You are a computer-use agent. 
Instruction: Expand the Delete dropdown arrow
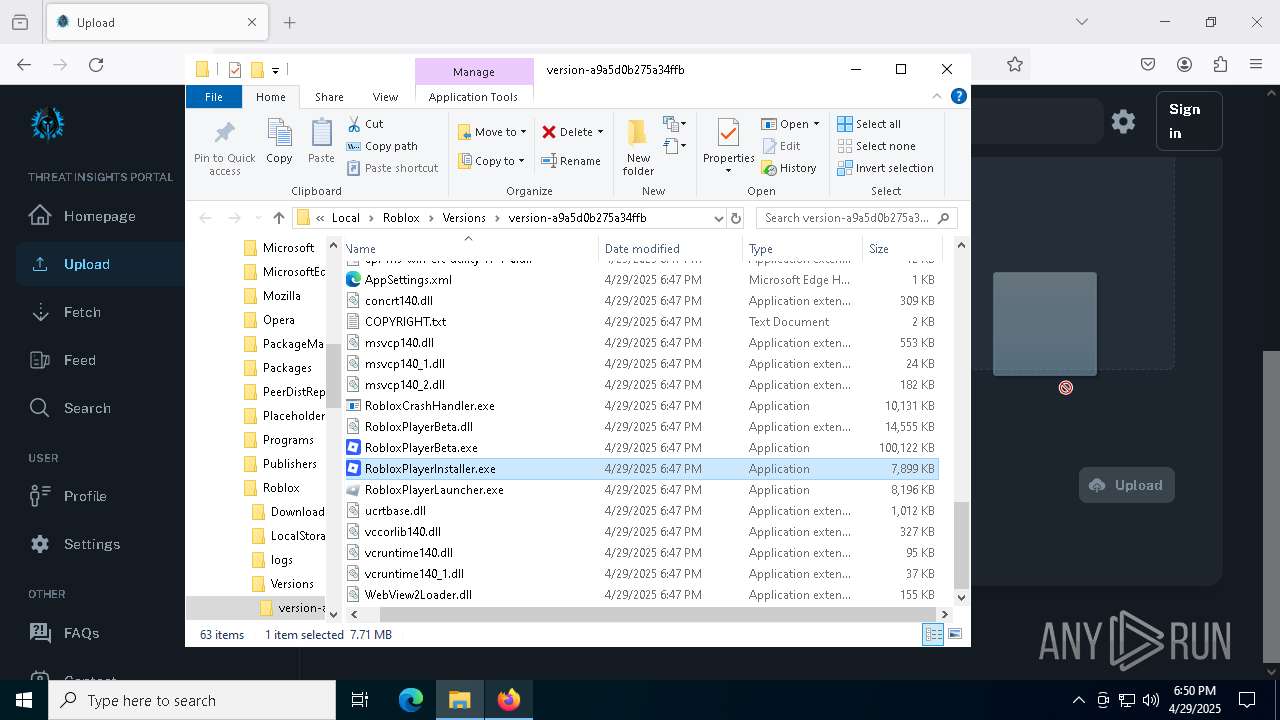[x=600, y=132]
